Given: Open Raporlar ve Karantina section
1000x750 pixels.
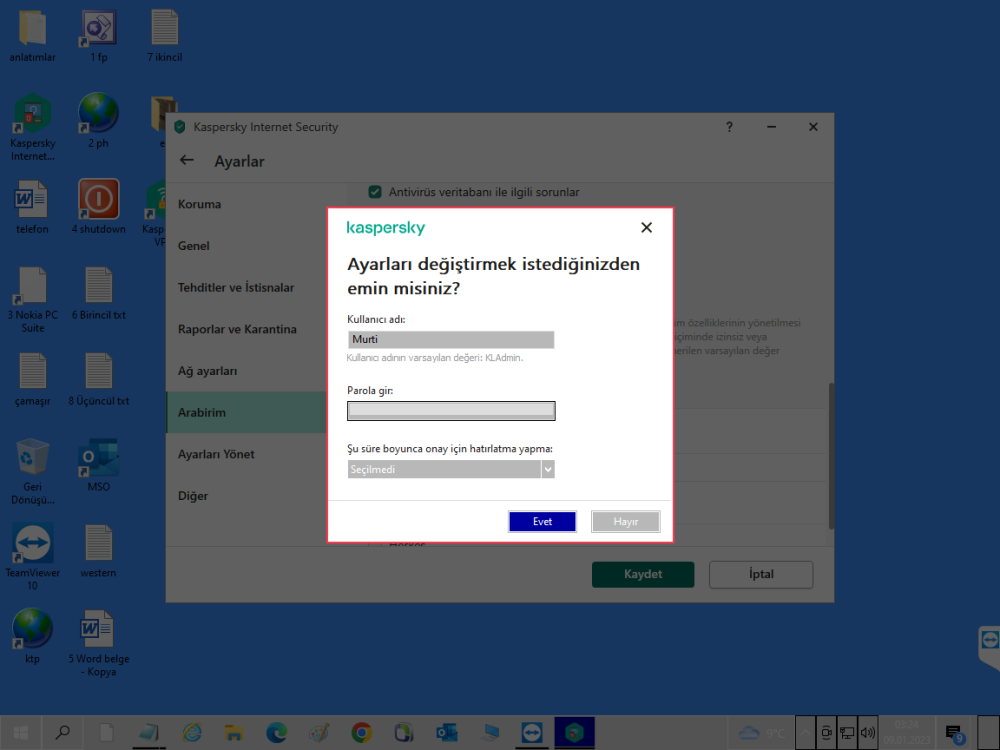Looking at the screenshot, I should click(x=237, y=329).
